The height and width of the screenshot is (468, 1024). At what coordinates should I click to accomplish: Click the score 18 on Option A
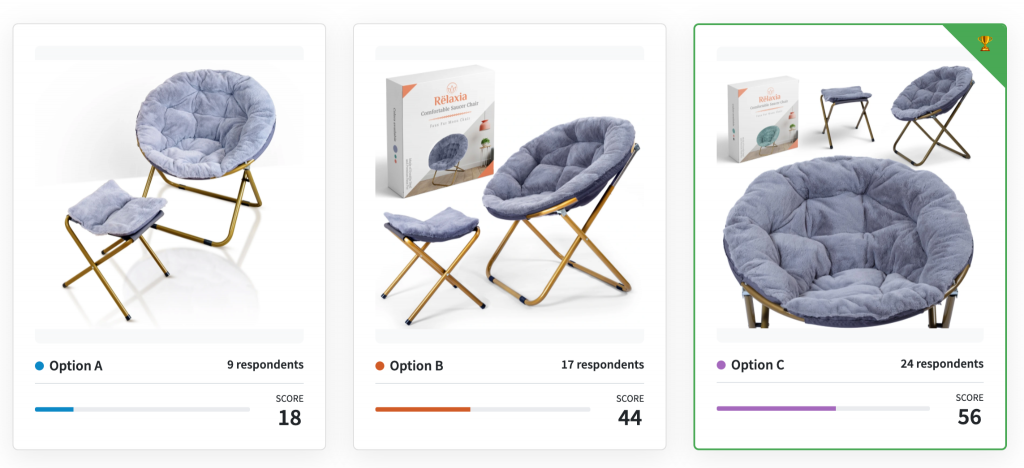pos(289,417)
